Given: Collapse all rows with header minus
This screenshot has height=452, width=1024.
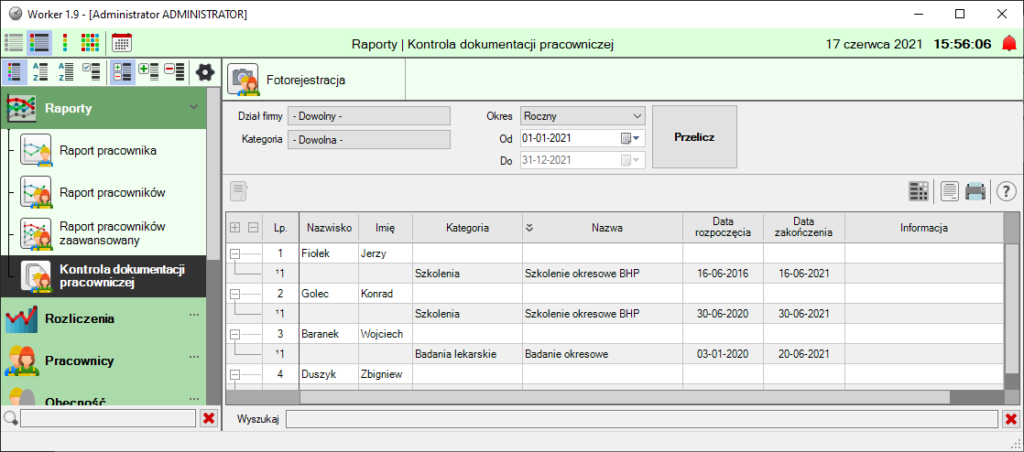Looking at the screenshot, I should pos(253,228).
